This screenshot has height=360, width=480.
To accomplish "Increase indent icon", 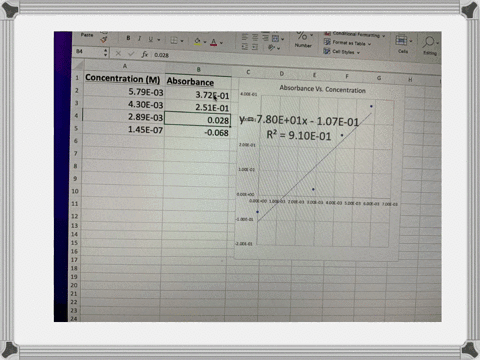I will point(255,47).
